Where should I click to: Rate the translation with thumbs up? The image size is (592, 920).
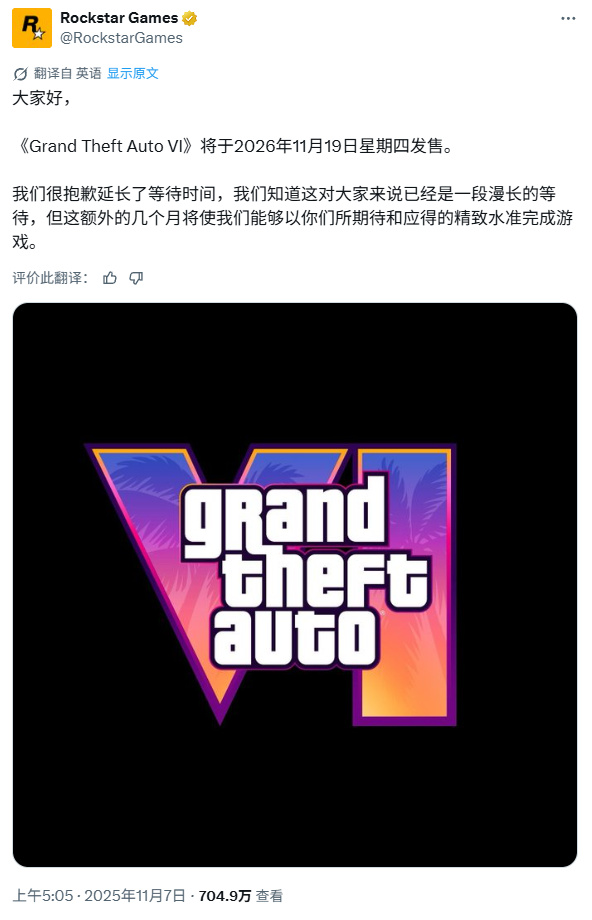(110, 278)
